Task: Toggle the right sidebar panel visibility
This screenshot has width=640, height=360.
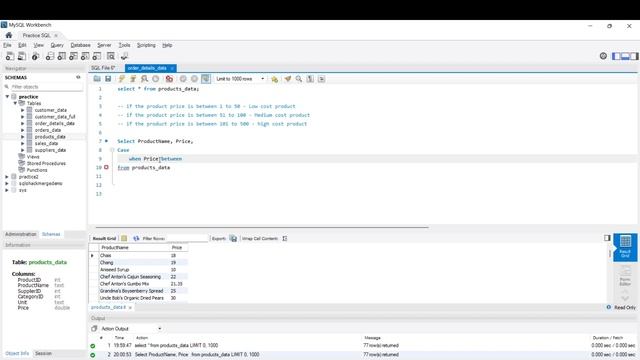Action: coord(634,56)
